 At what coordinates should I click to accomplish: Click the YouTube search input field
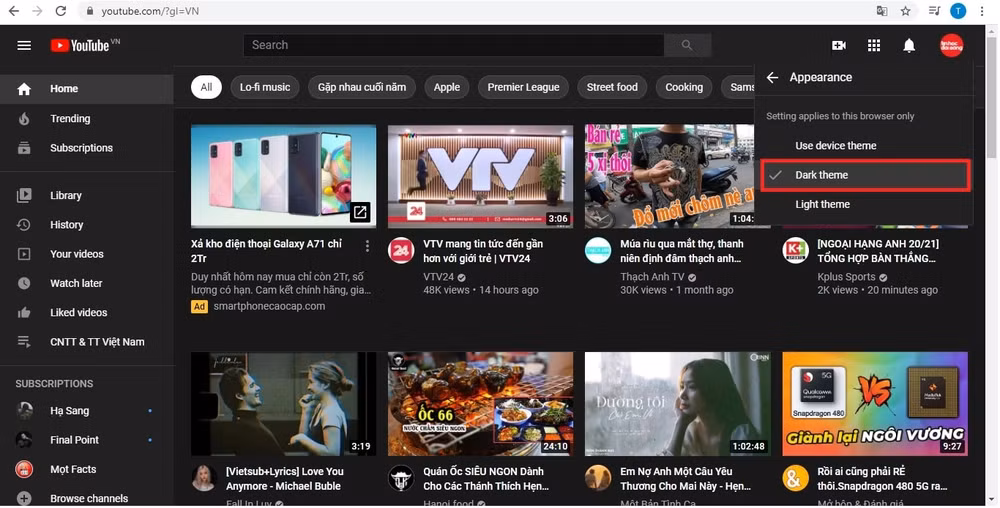tap(453, 45)
